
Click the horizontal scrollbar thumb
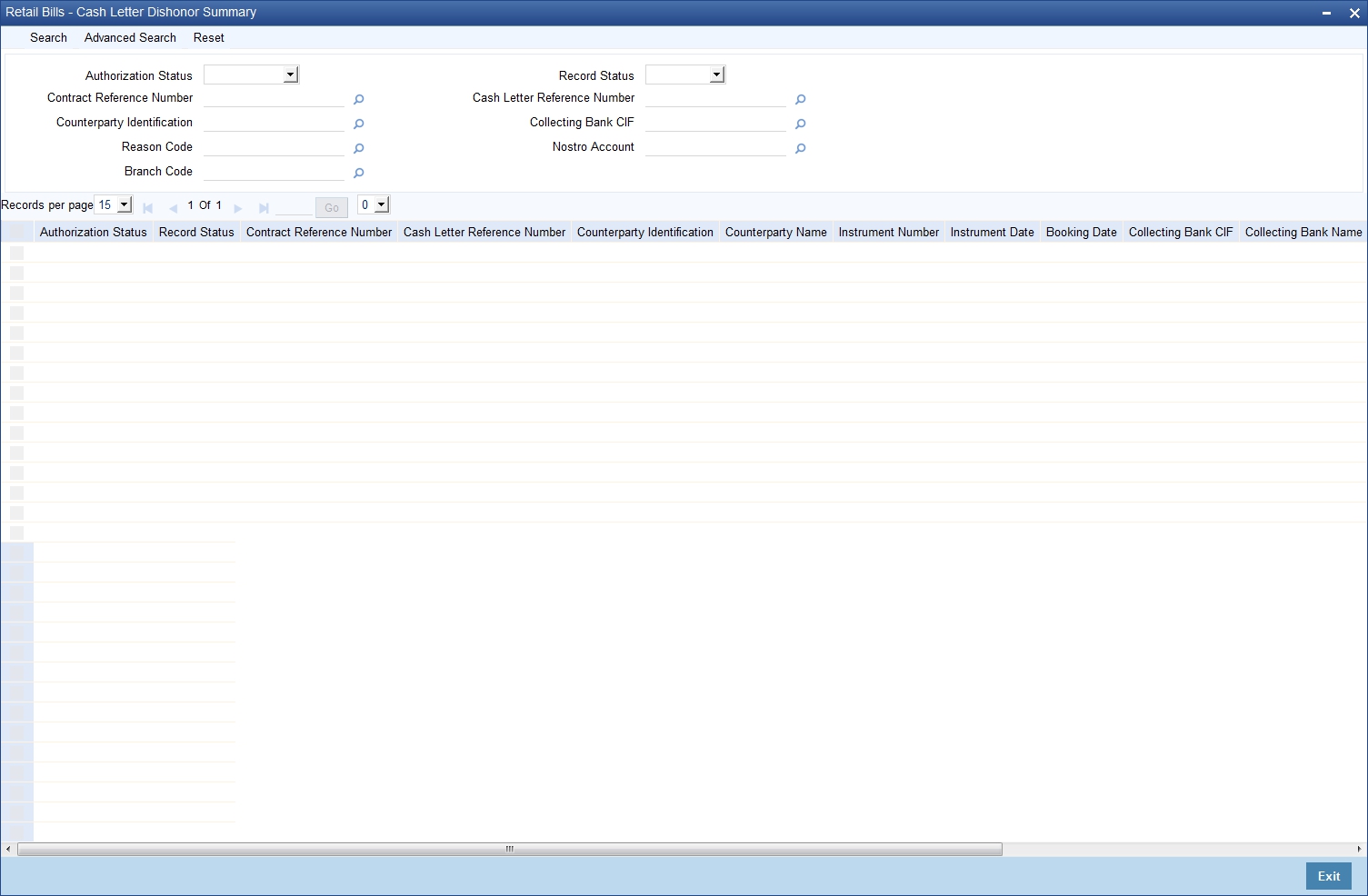509,849
